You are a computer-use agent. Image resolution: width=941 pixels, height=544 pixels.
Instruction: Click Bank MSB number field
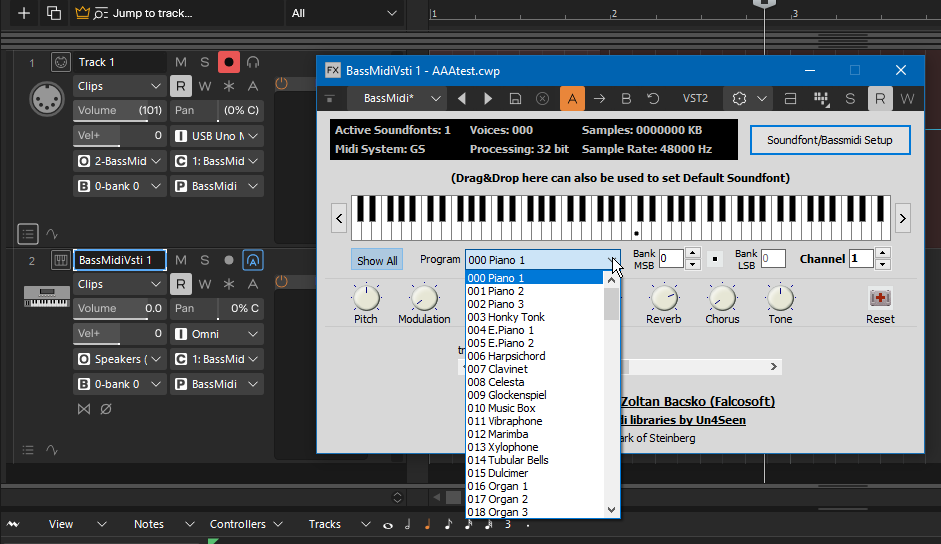[672, 259]
